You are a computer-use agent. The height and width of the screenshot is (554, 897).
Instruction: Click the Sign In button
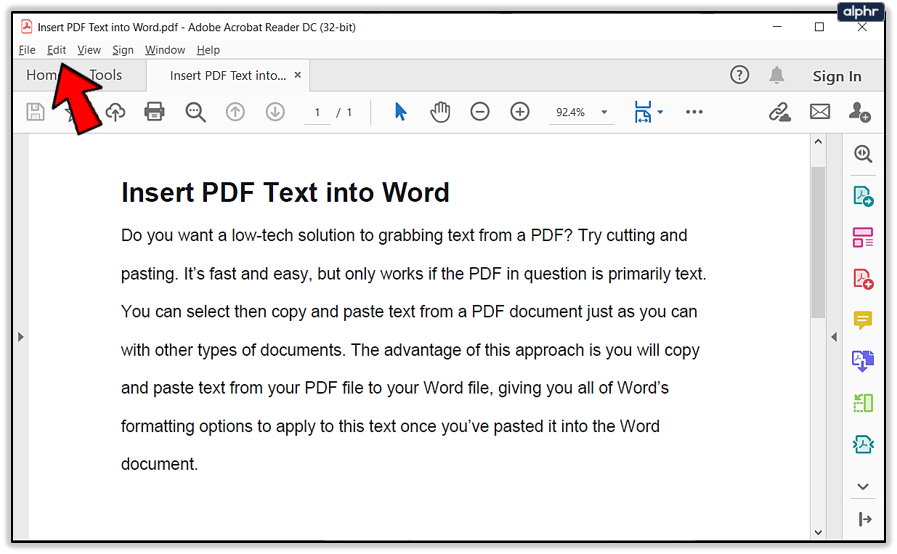[x=837, y=76]
